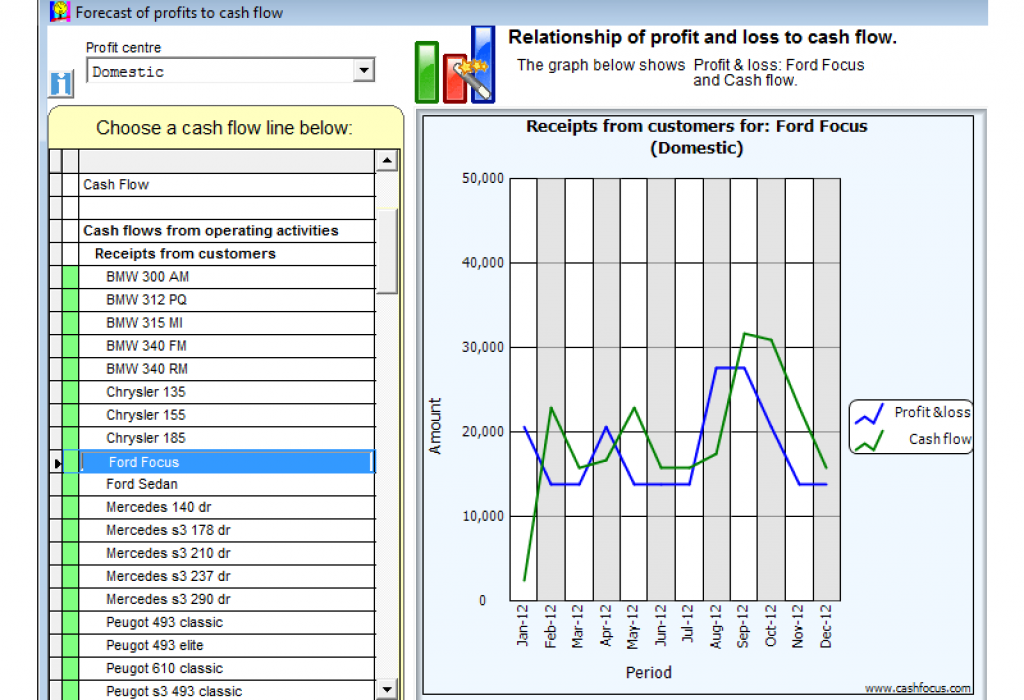This screenshot has width=1024, height=700.
Task: Click the Cash Flow heading row
Action: tap(227, 185)
